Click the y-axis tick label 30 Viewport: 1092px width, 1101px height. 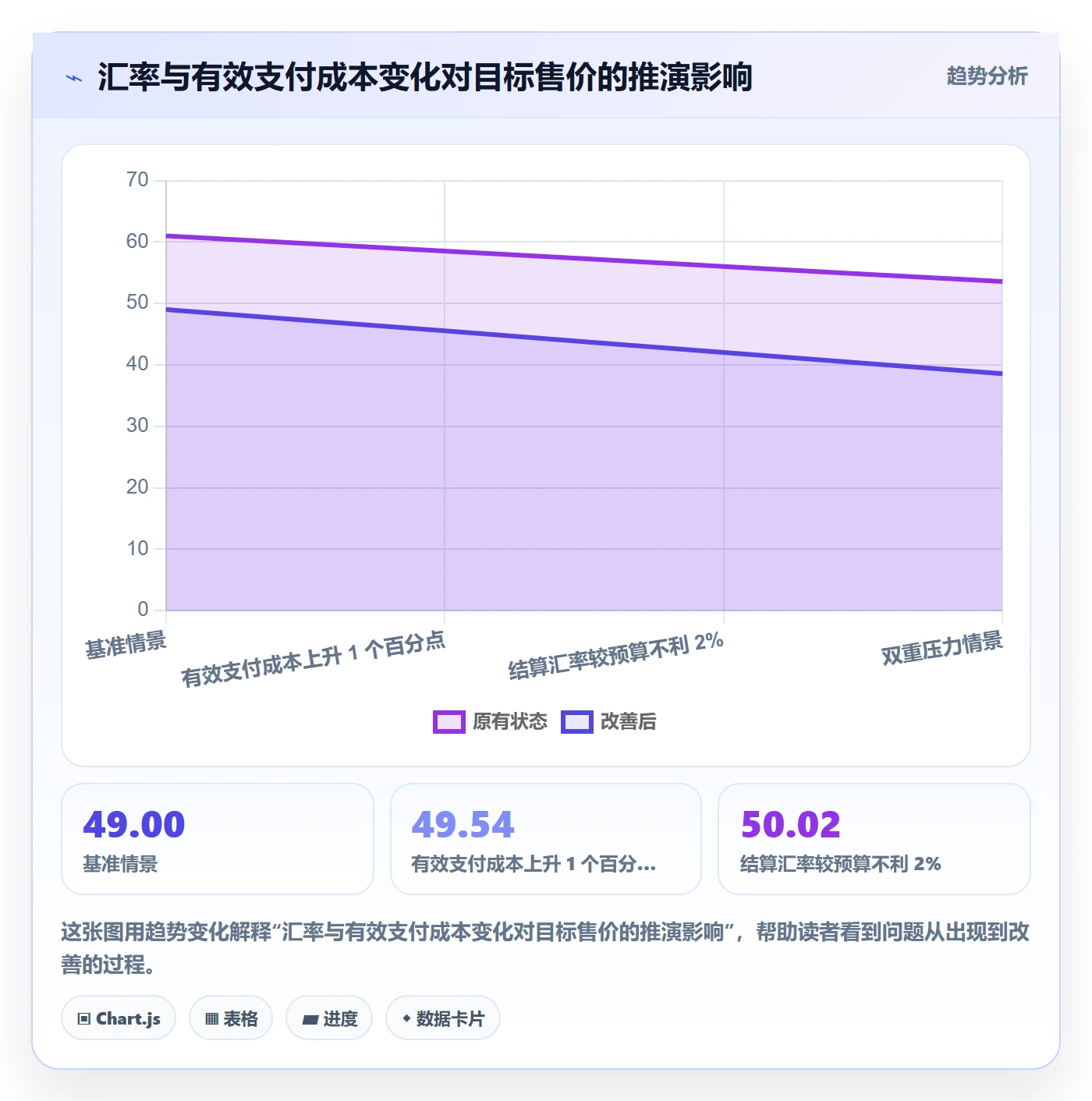pos(137,426)
